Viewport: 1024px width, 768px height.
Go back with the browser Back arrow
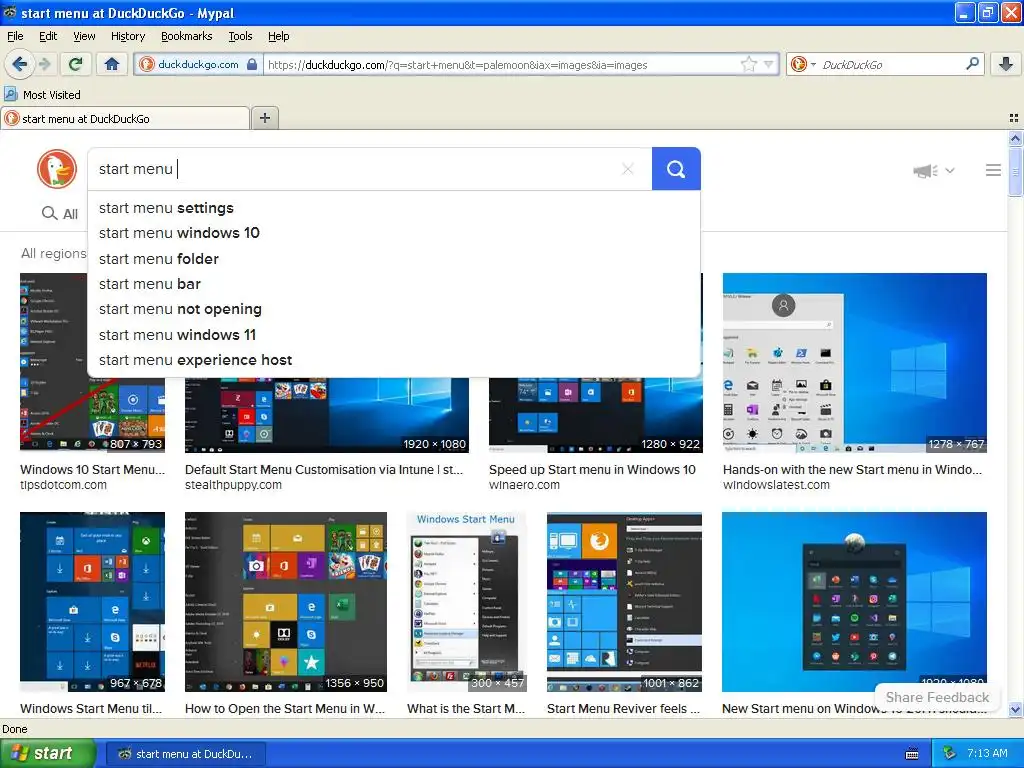pyautogui.click(x=19, y=64)
